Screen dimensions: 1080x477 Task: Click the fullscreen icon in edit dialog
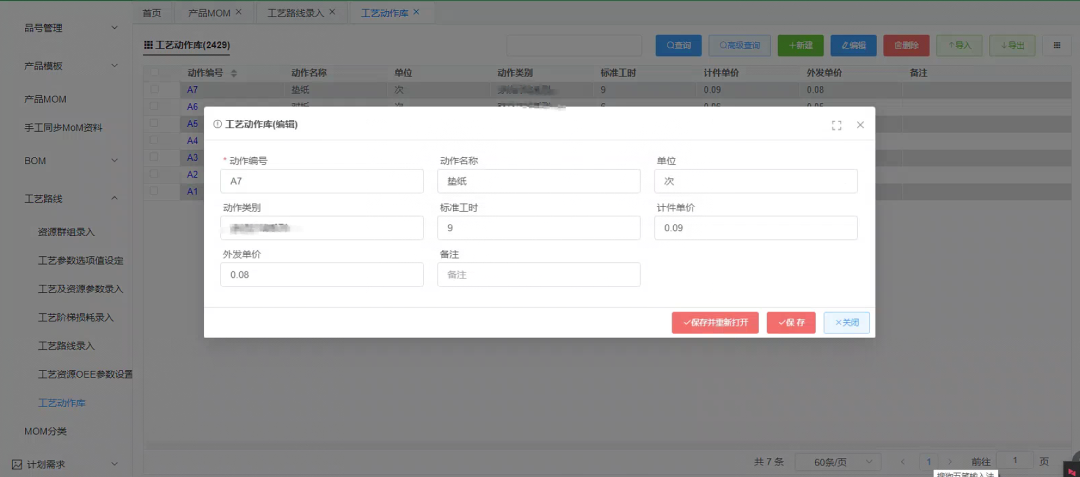pos(836,125)
